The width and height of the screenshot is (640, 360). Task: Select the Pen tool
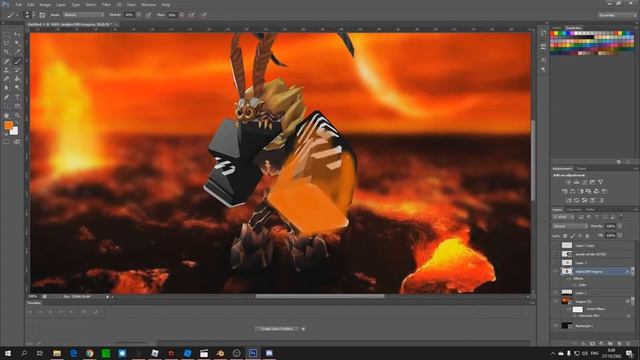7,97
